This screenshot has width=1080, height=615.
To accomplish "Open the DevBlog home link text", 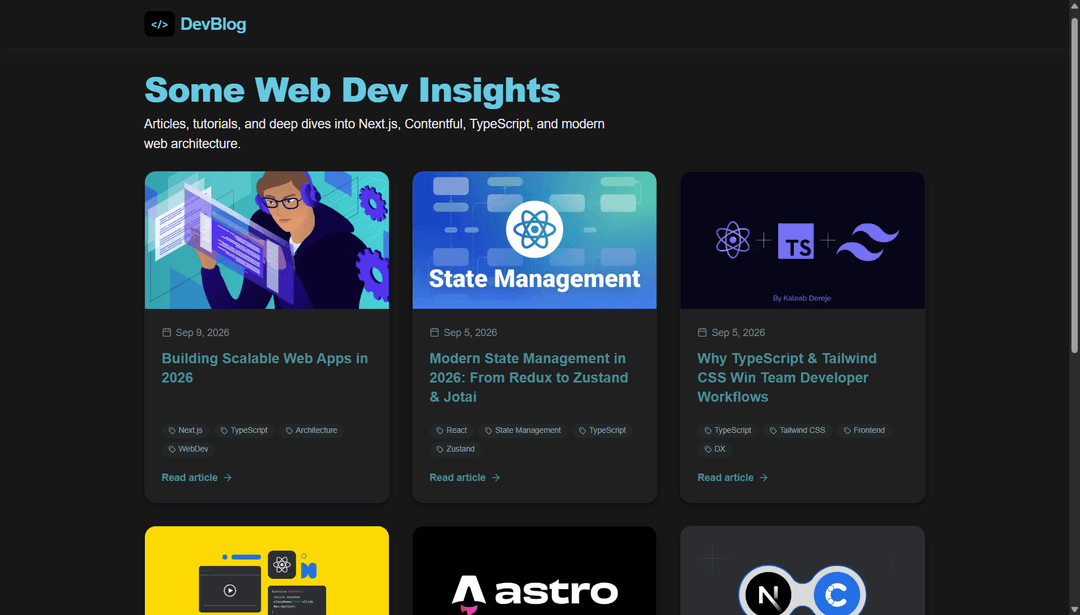I will coord(213,24).
